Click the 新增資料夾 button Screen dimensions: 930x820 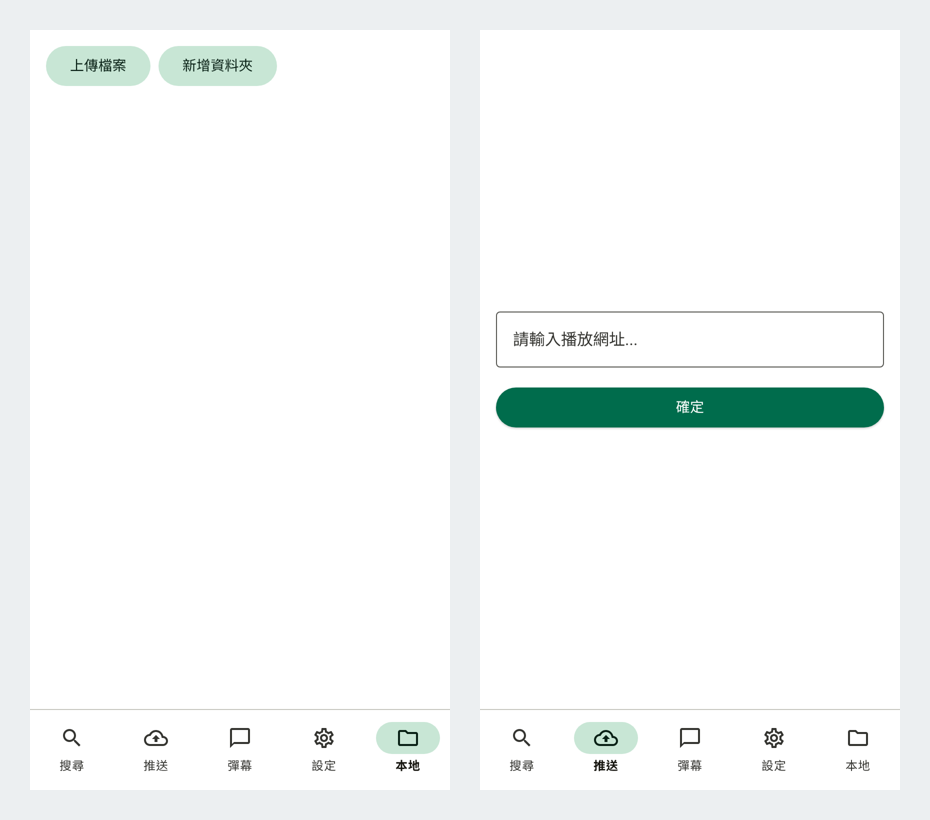(x=218, y=66)
